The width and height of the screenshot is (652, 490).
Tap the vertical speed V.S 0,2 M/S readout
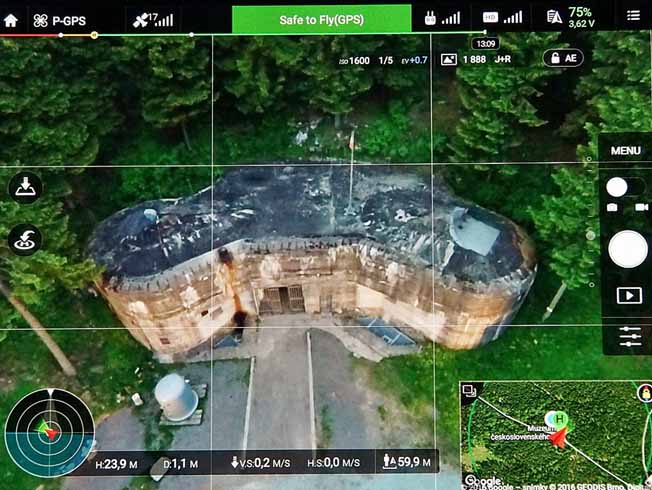tap(261, 463)
